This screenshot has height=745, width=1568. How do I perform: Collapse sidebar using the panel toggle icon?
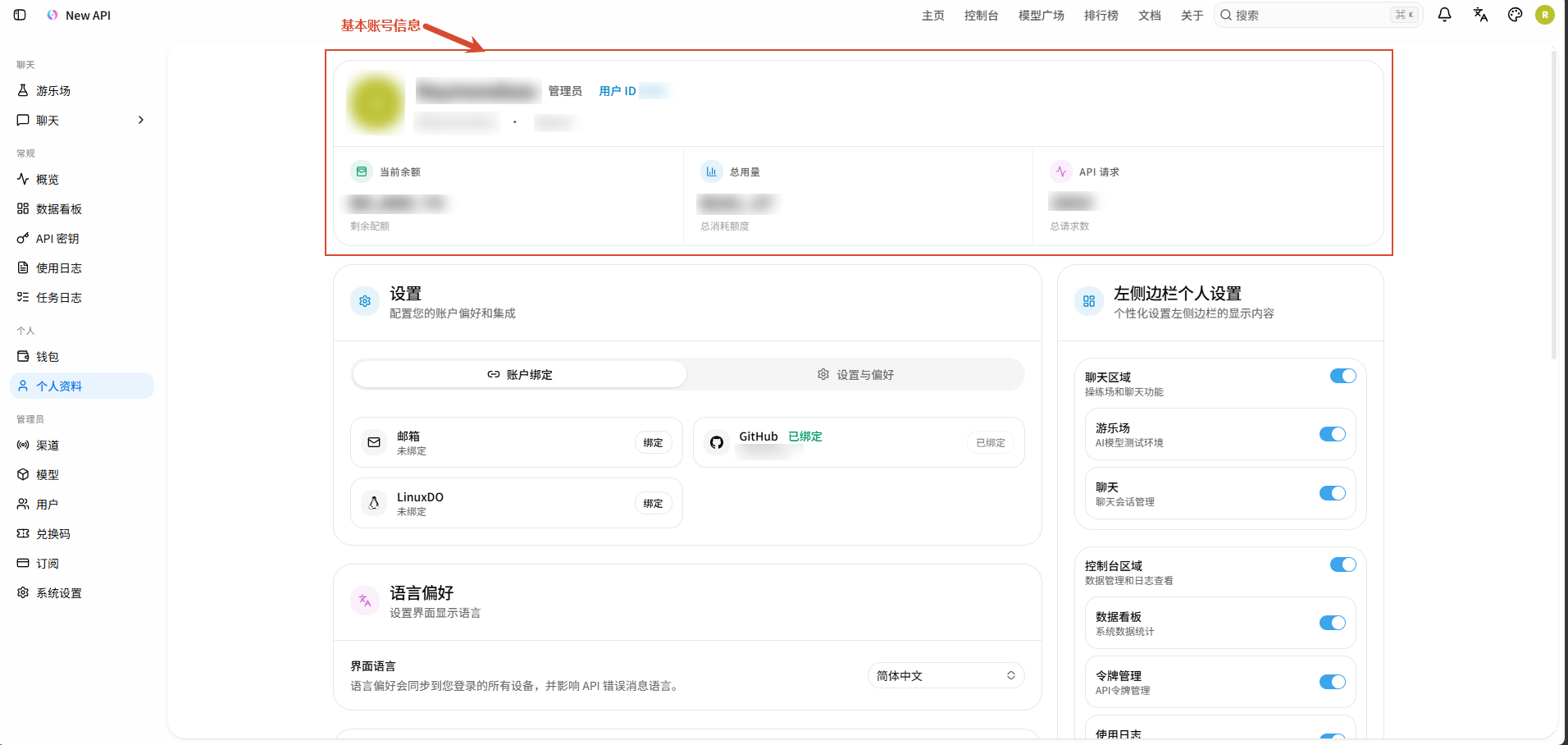point(20,15)
